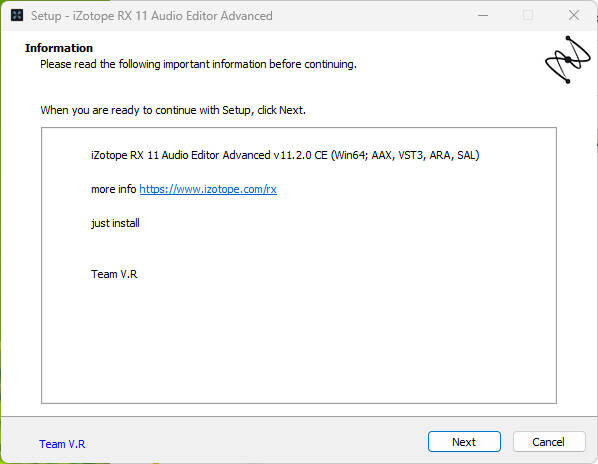Image resolution: width=598 pixels, height=464 pixels.
Task: Click the Next button
Action: 464,442
